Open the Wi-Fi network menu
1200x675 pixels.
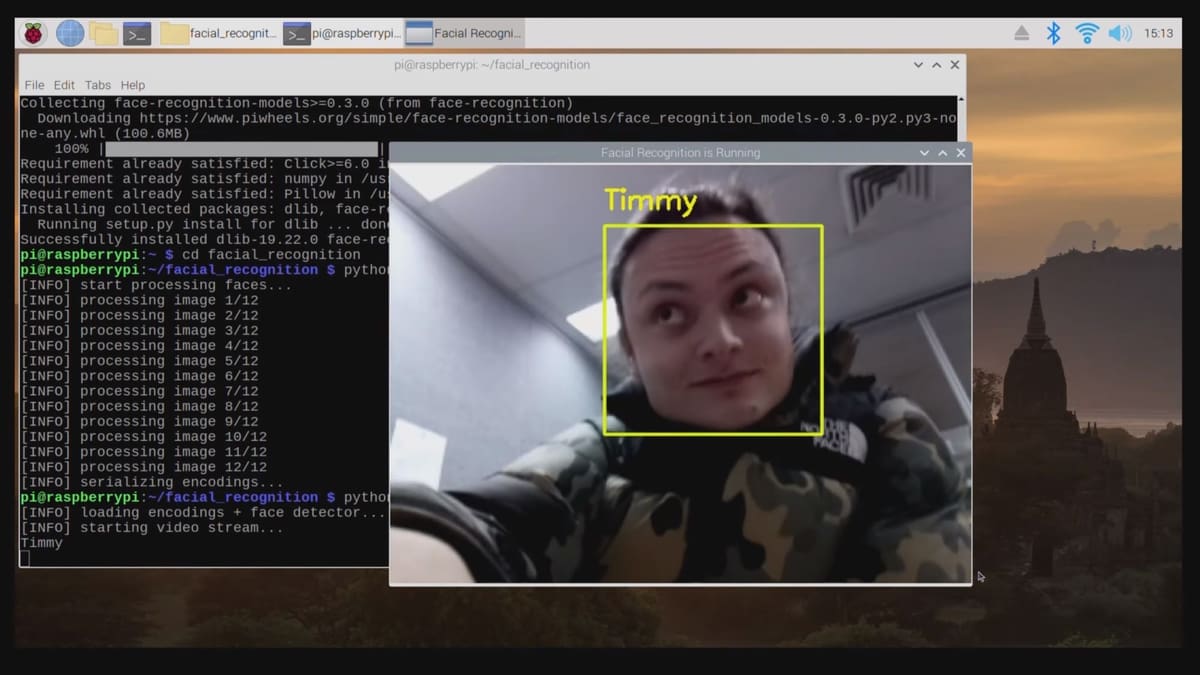click(1087, 33)
